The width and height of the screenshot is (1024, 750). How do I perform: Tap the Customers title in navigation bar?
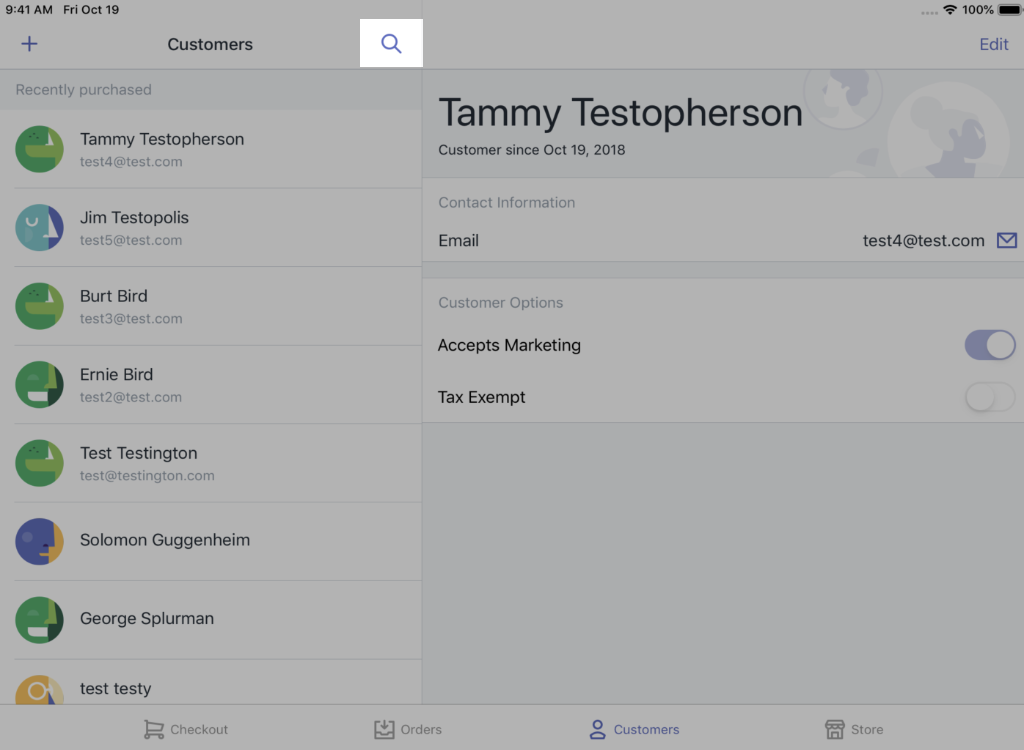click(210, 44)
